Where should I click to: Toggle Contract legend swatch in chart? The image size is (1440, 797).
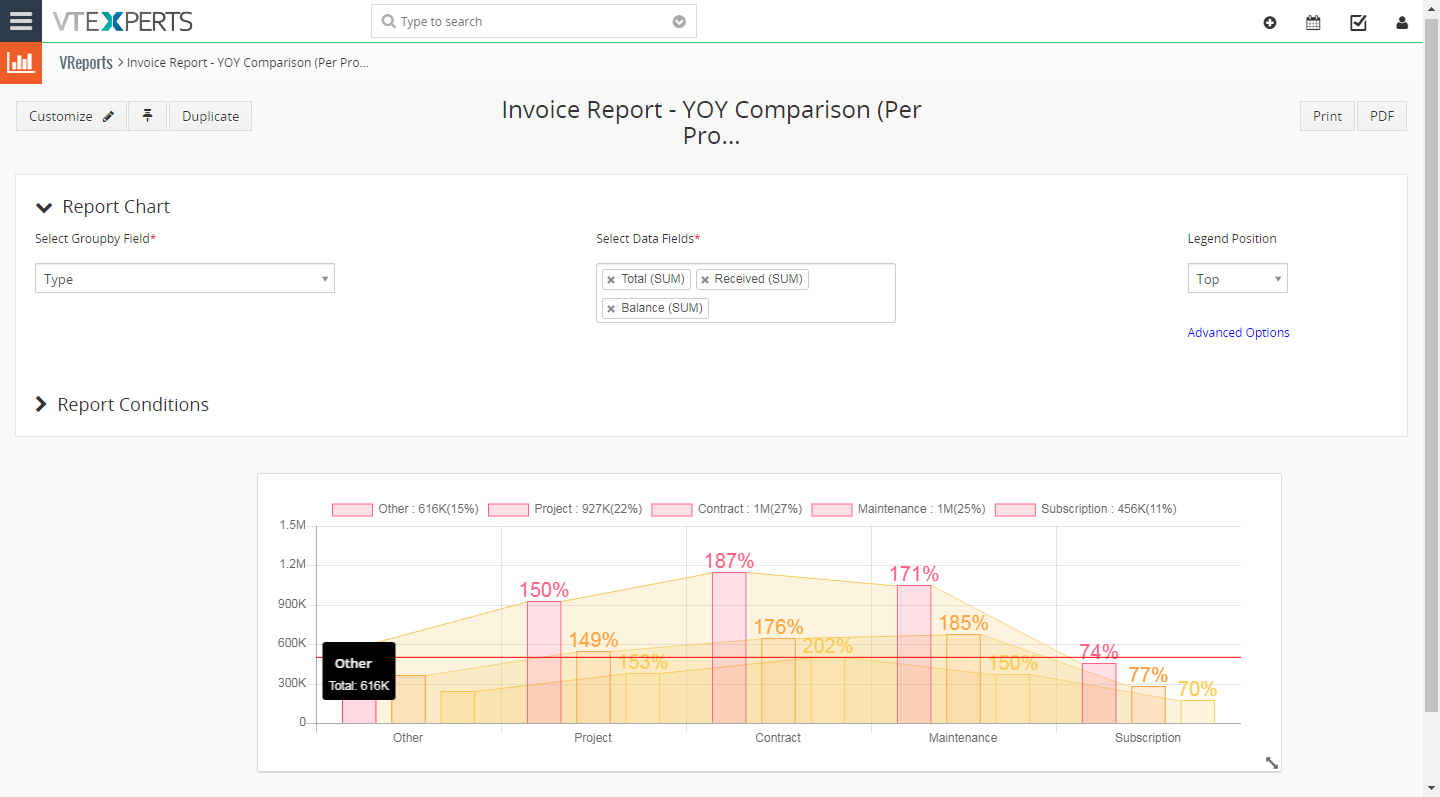coord(671,509)
